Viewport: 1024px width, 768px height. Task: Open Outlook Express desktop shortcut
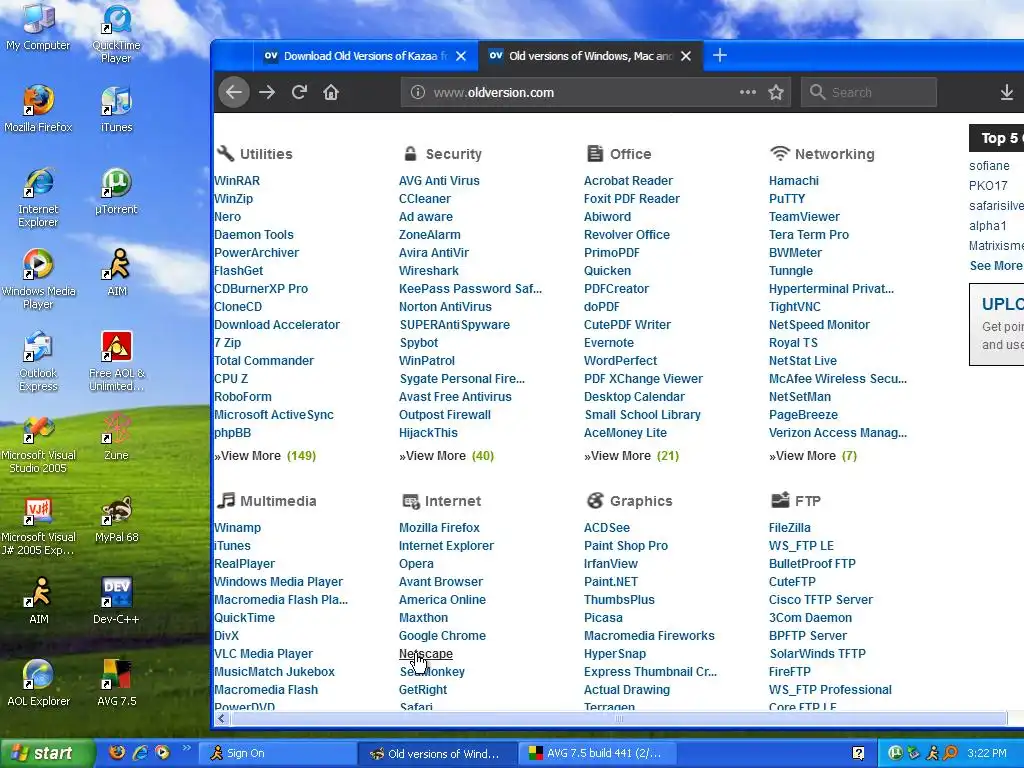tap(38, 361)
